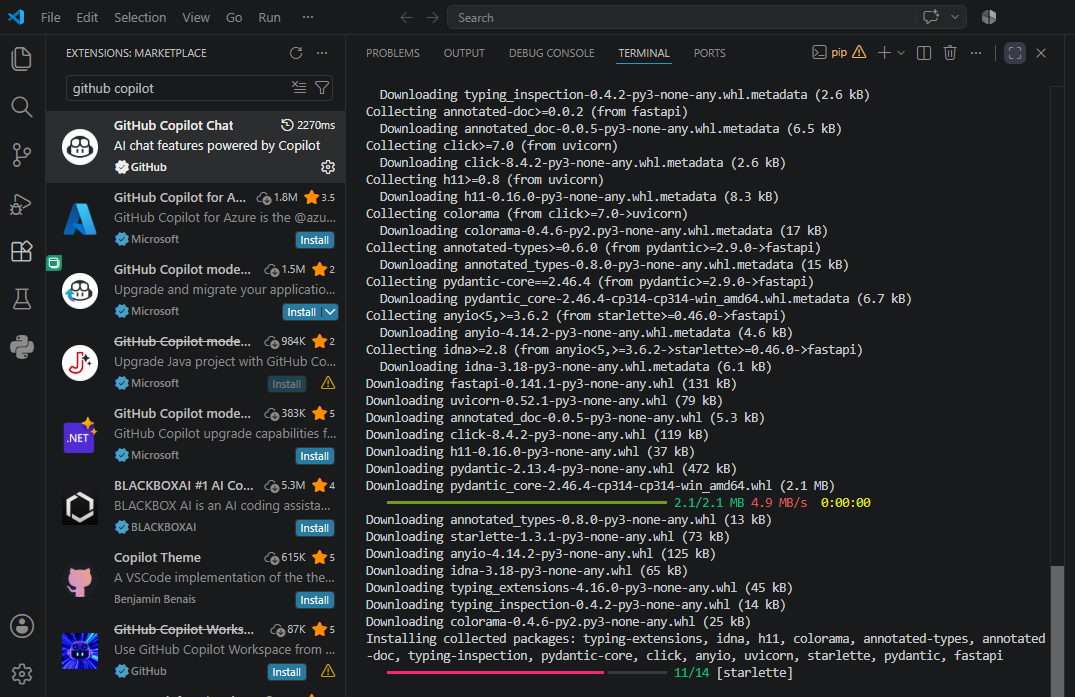Install the .NET GitHub Copilot modernization extension
The height and width of the screenshot is (697, 1075).
315,456
